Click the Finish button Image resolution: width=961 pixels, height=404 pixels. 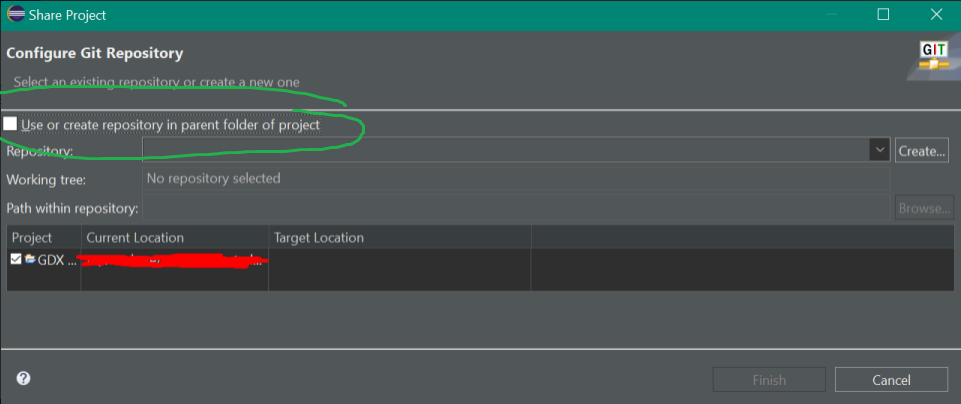(769, 380)
